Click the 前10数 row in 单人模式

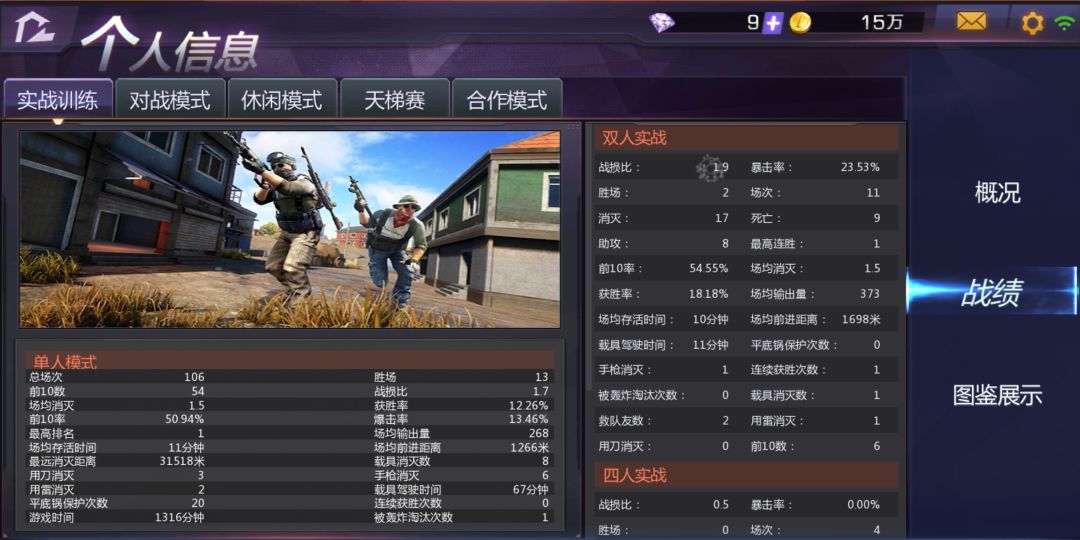116,391
